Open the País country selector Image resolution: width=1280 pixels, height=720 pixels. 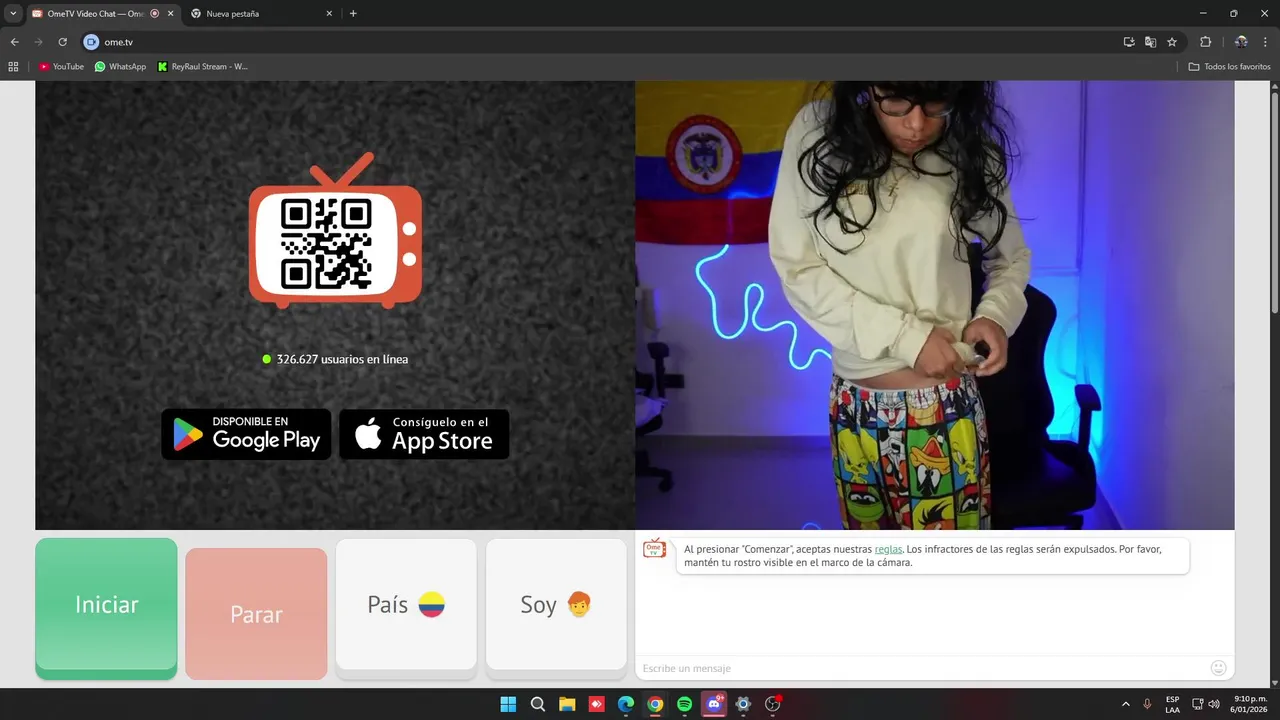(406, 605)
